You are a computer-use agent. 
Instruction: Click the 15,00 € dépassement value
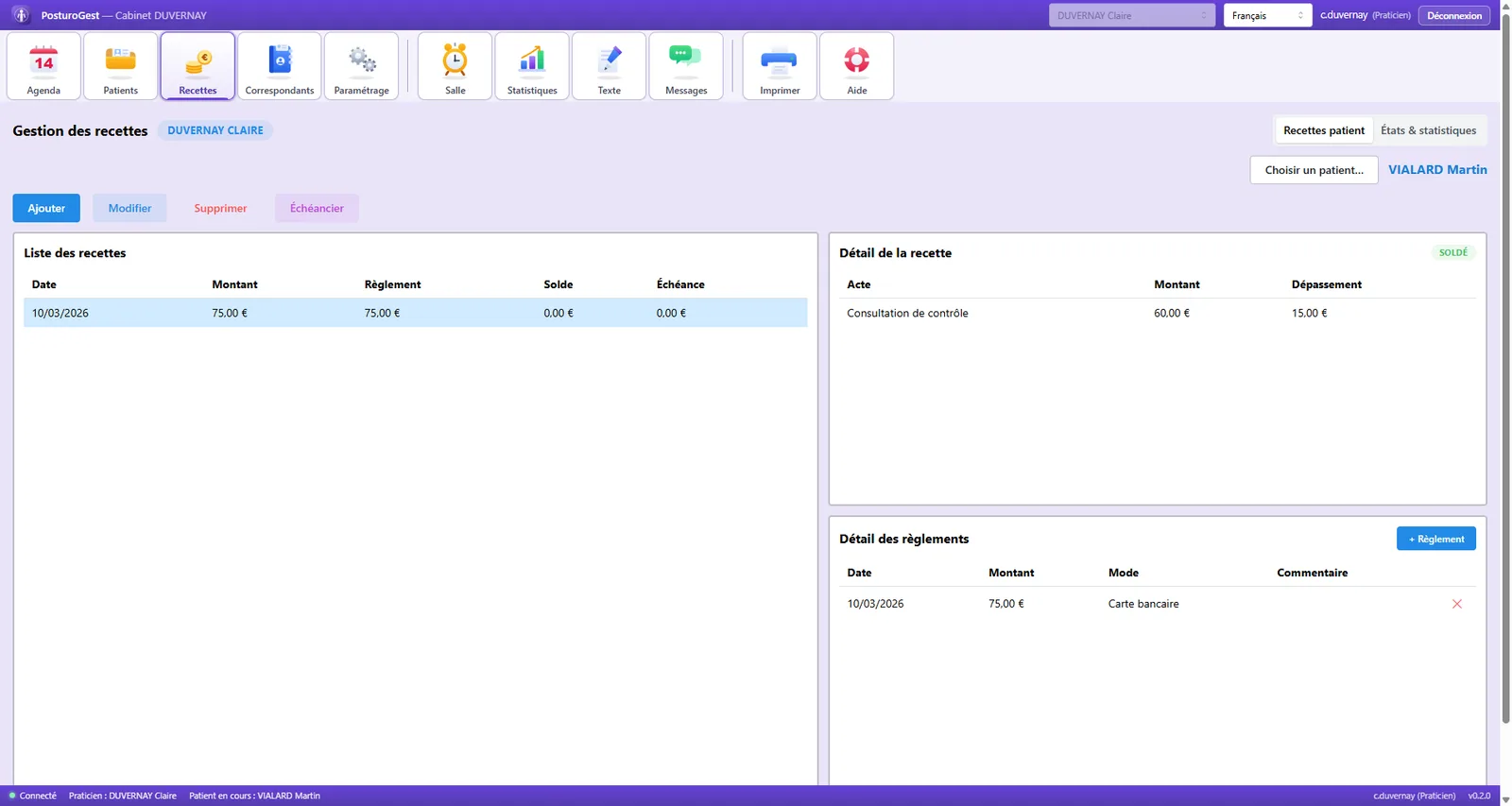point(1310,313)
